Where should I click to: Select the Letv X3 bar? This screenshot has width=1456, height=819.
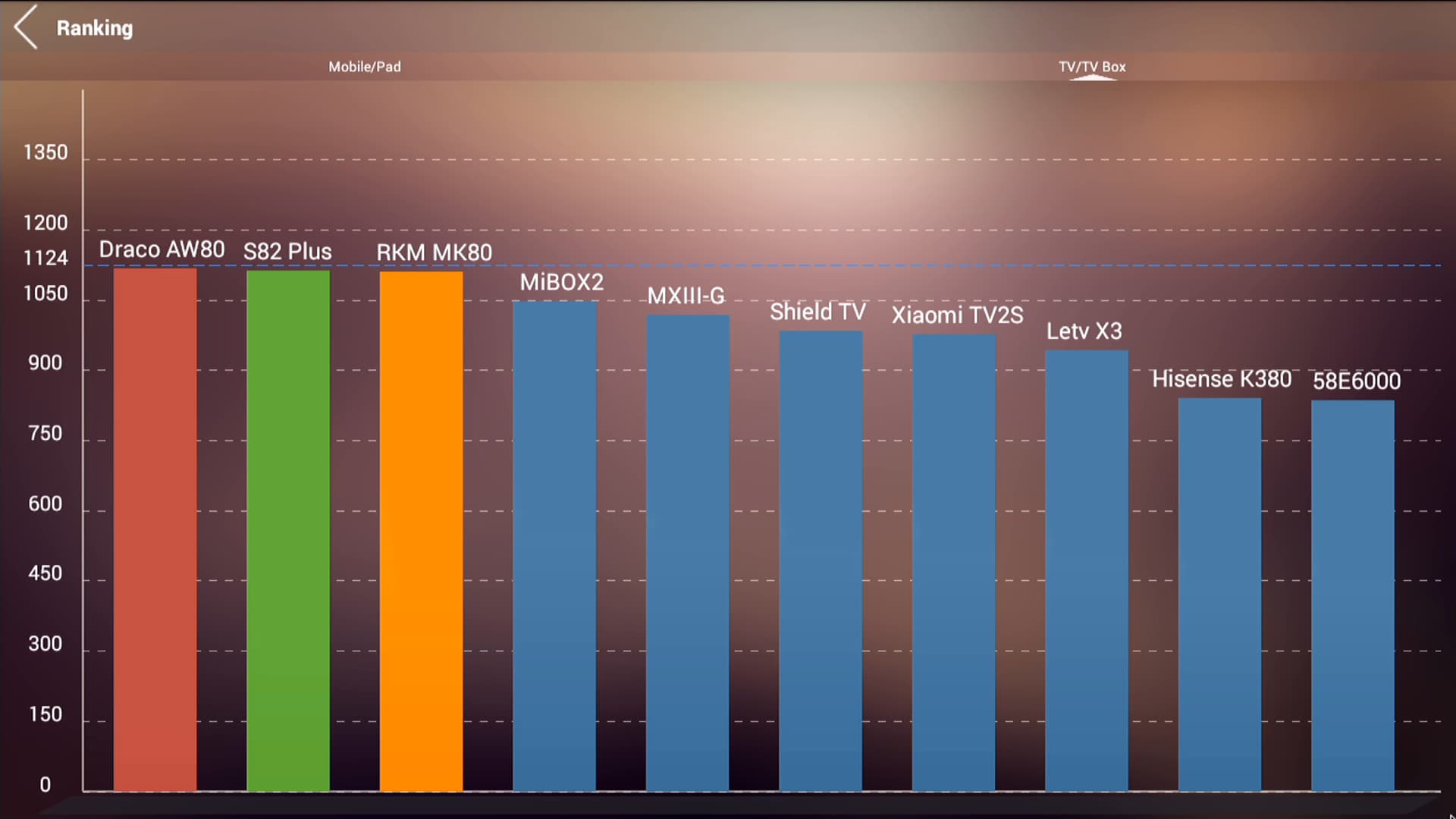(x=1087, y=570)
